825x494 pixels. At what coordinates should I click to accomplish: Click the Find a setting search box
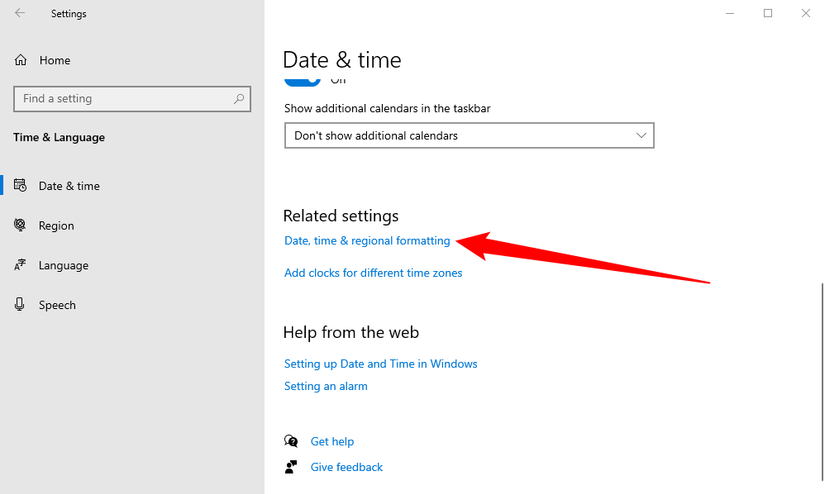pyautogui.click(x=125, y=99)
